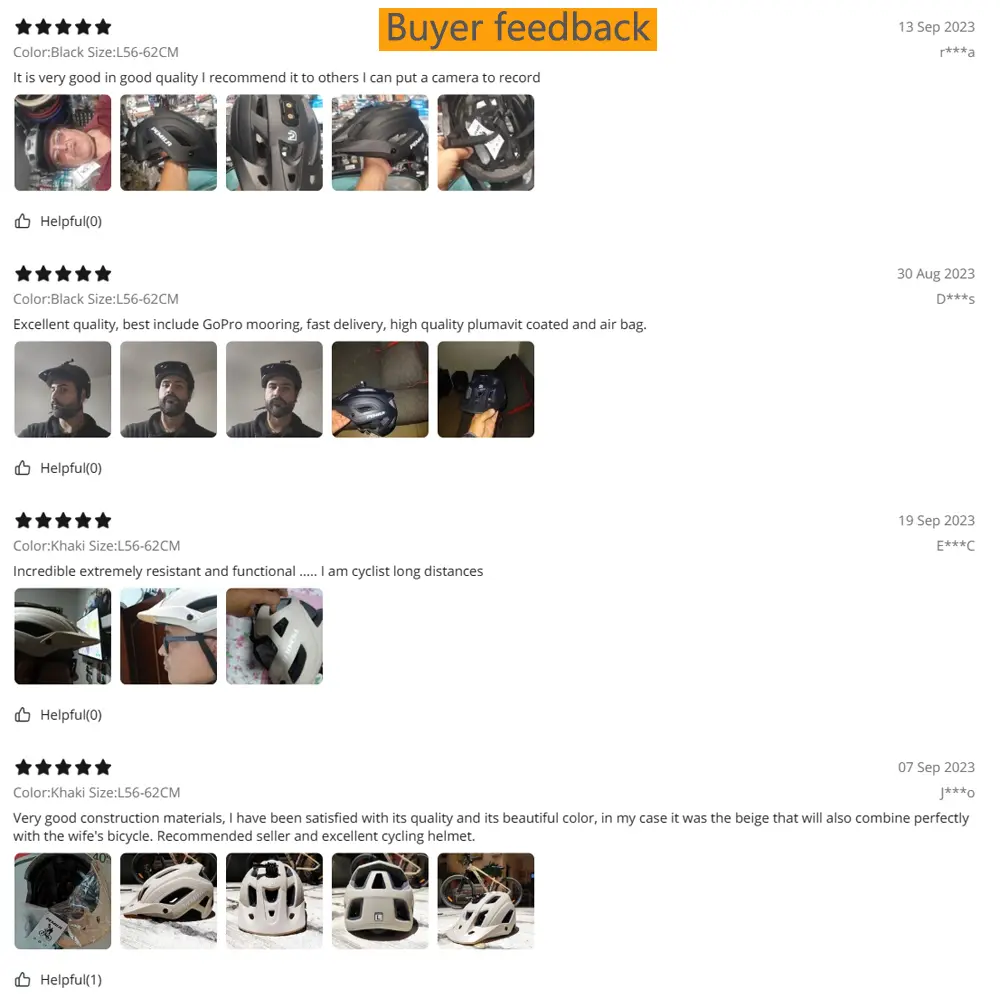This screenshot has width=1000, height=1000.
Task: Click reviewer name E***C
Action: click(x=955, y=546)
